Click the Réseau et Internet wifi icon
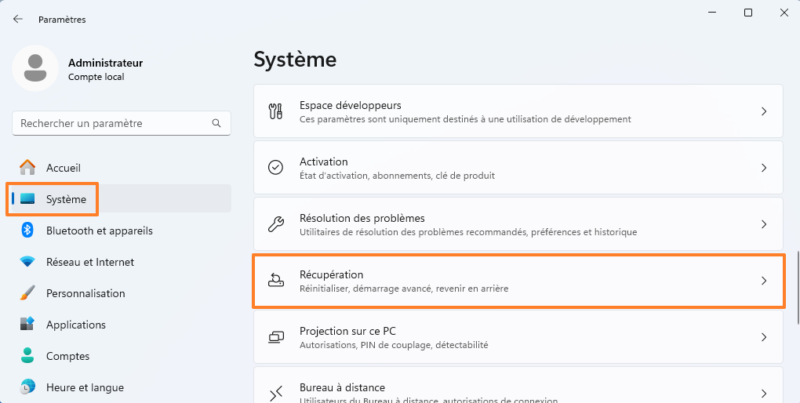 (x=28, y=262)
